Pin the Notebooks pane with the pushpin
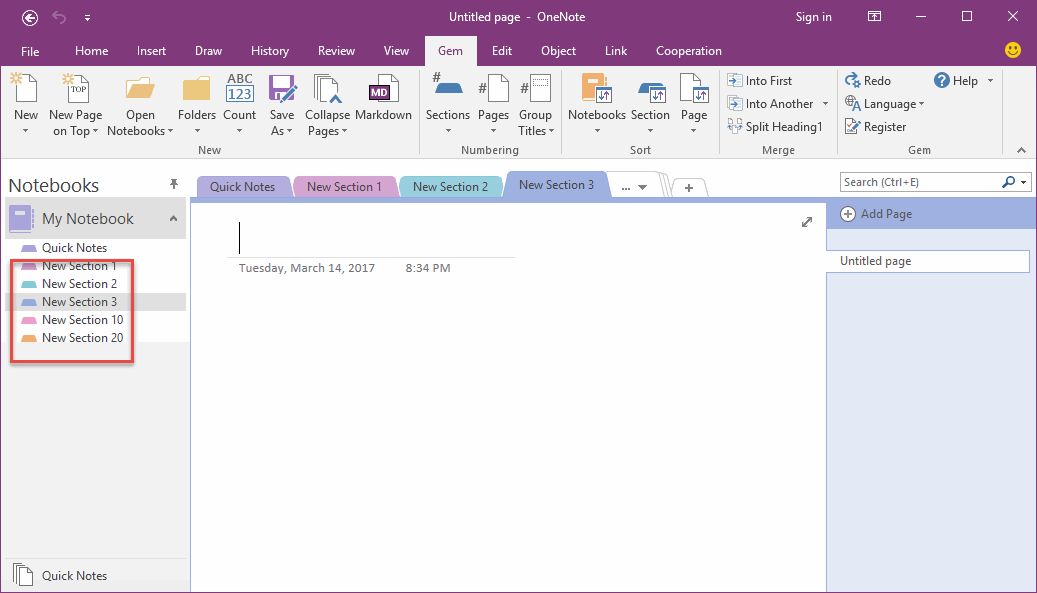This screenshot has width=1037, height=593. tap(174, 184)
